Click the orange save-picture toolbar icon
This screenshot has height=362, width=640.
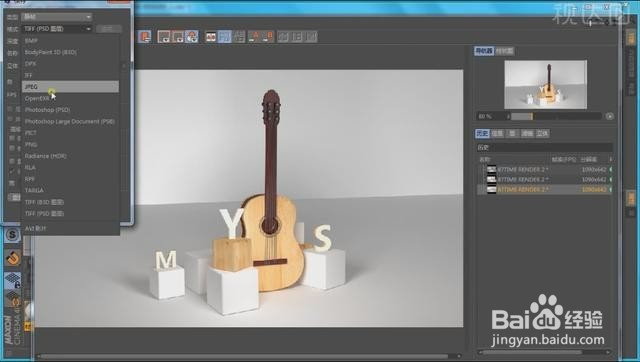point(144,37)
